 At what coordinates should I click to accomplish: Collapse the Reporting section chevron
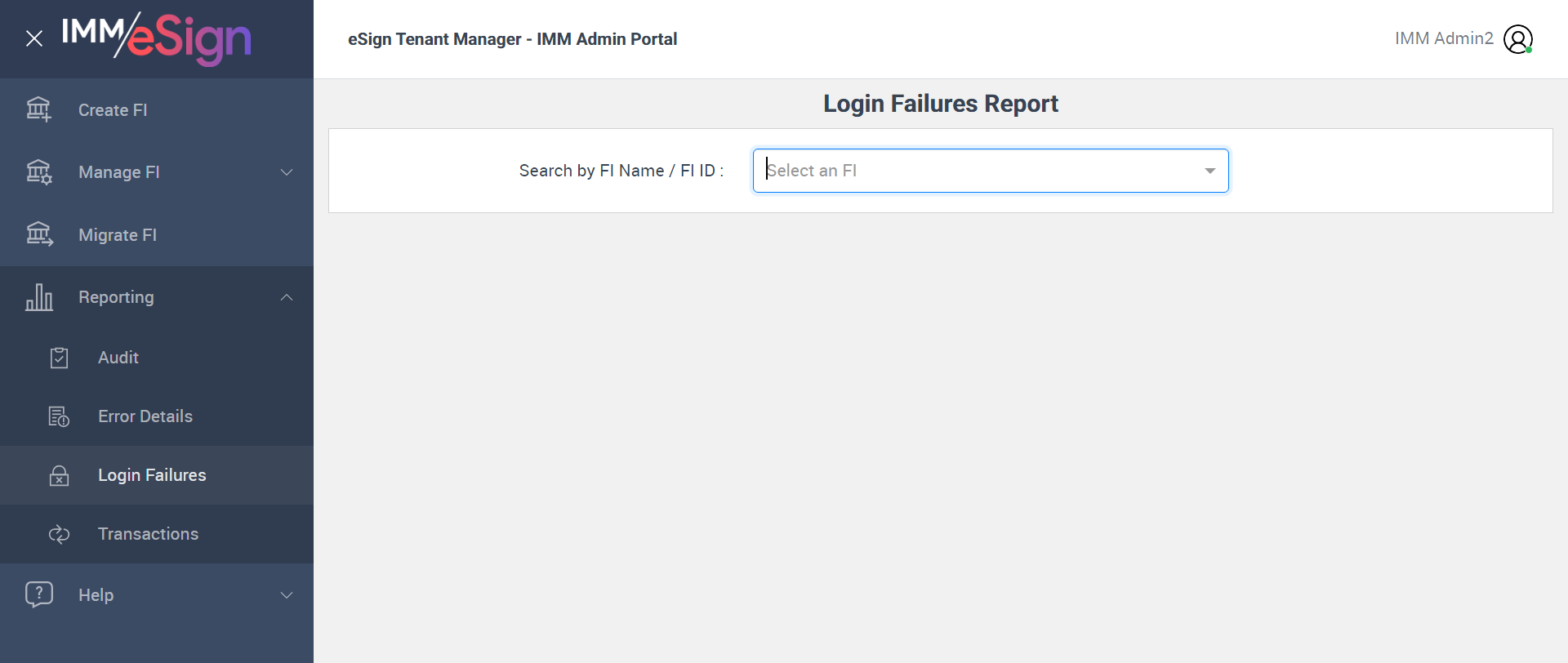[x=287, y=297]
